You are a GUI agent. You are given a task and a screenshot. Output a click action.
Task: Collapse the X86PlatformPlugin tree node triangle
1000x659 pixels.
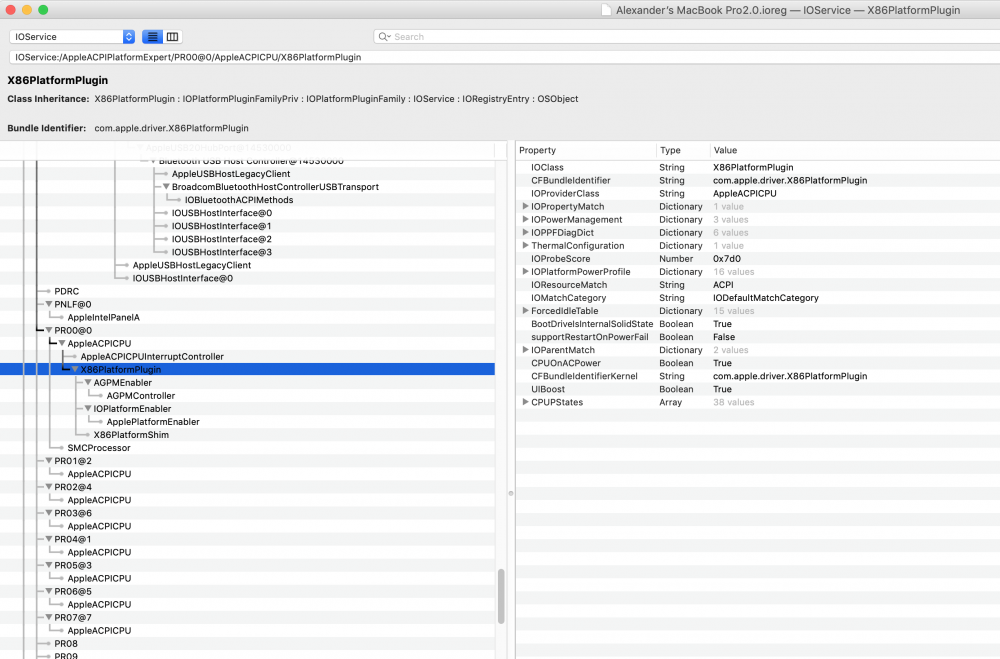point(75,369)
